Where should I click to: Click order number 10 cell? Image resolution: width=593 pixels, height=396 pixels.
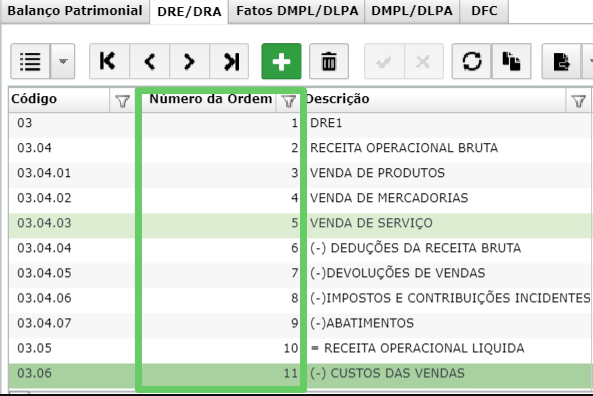click(x=221, y=348)
